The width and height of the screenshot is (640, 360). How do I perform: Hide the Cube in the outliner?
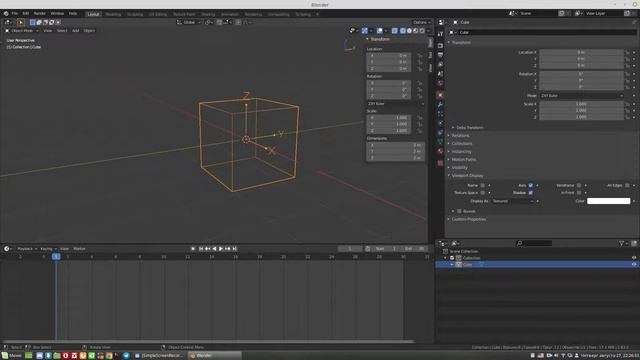634,264
